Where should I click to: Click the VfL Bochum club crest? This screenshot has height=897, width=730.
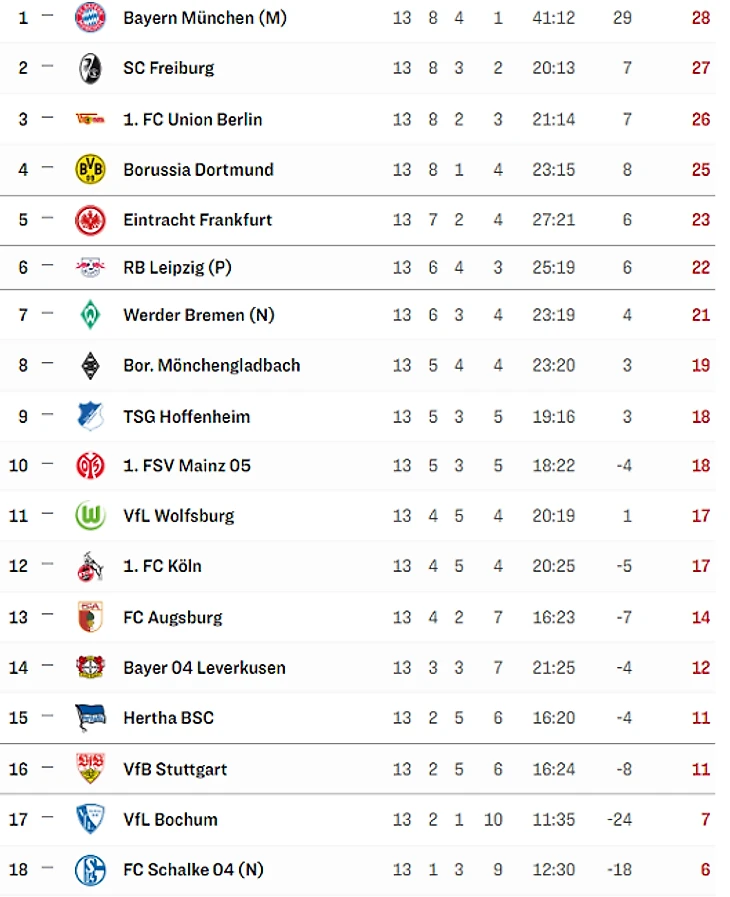(90, 819)
